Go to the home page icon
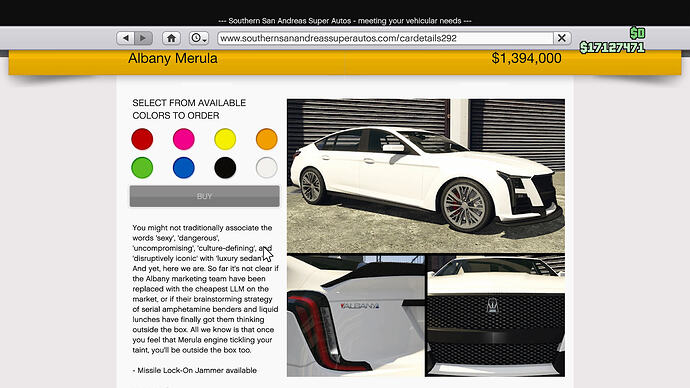690x388 pixels. click(x=171, y=38)
